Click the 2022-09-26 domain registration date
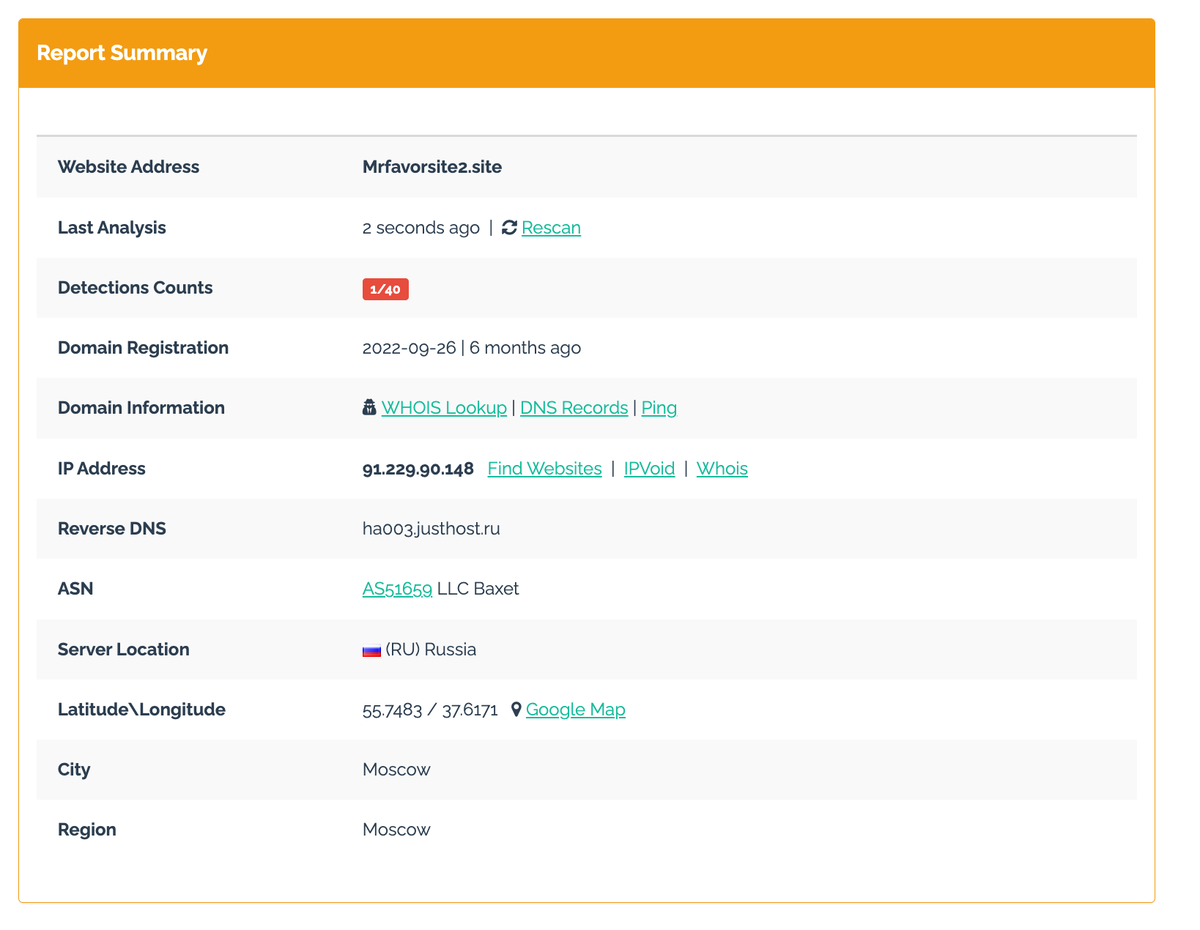 tap(409, 348)
